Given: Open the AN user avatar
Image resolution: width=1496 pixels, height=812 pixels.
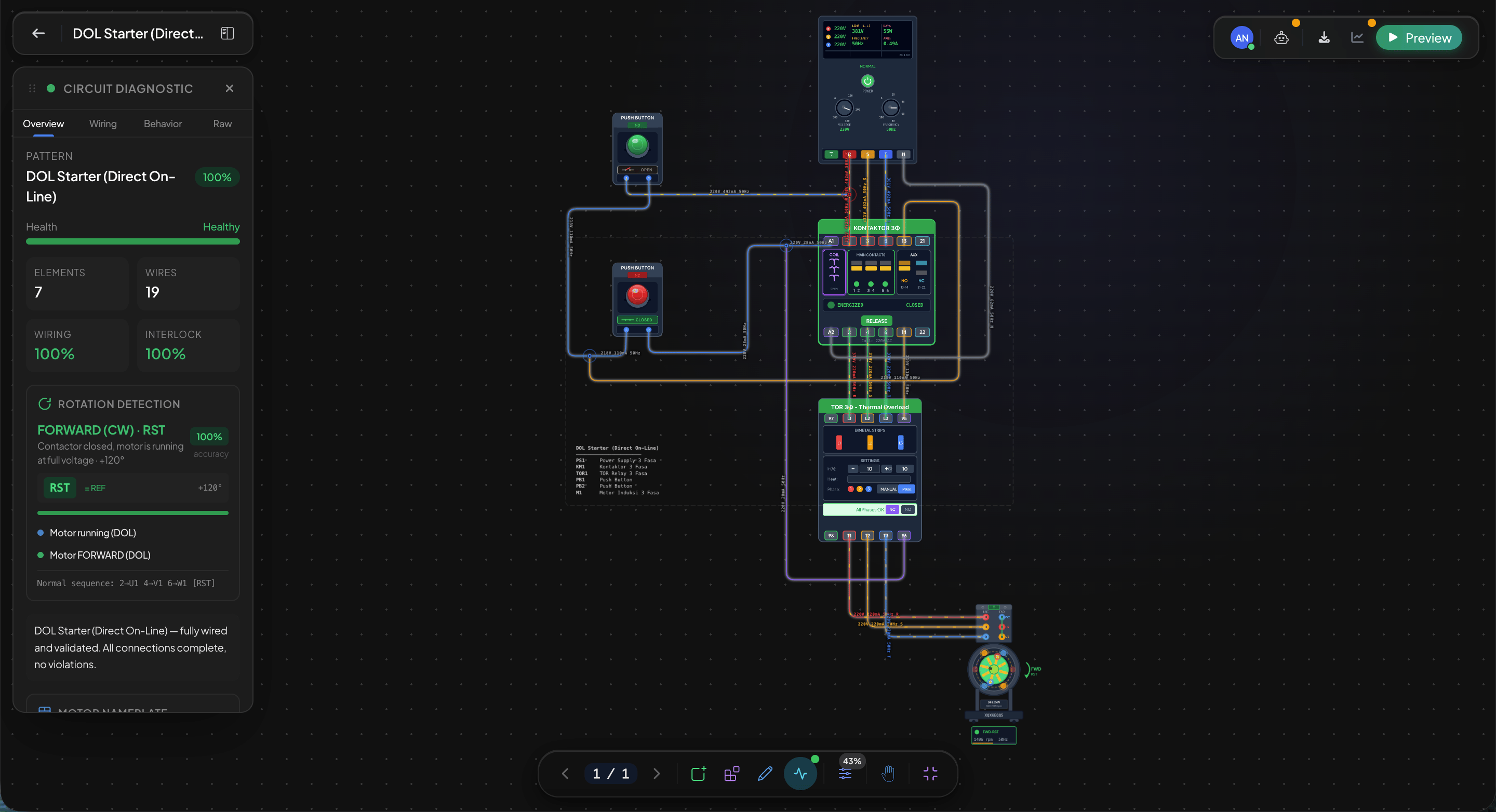Looking at the screenshot, I should [1241, 38].
